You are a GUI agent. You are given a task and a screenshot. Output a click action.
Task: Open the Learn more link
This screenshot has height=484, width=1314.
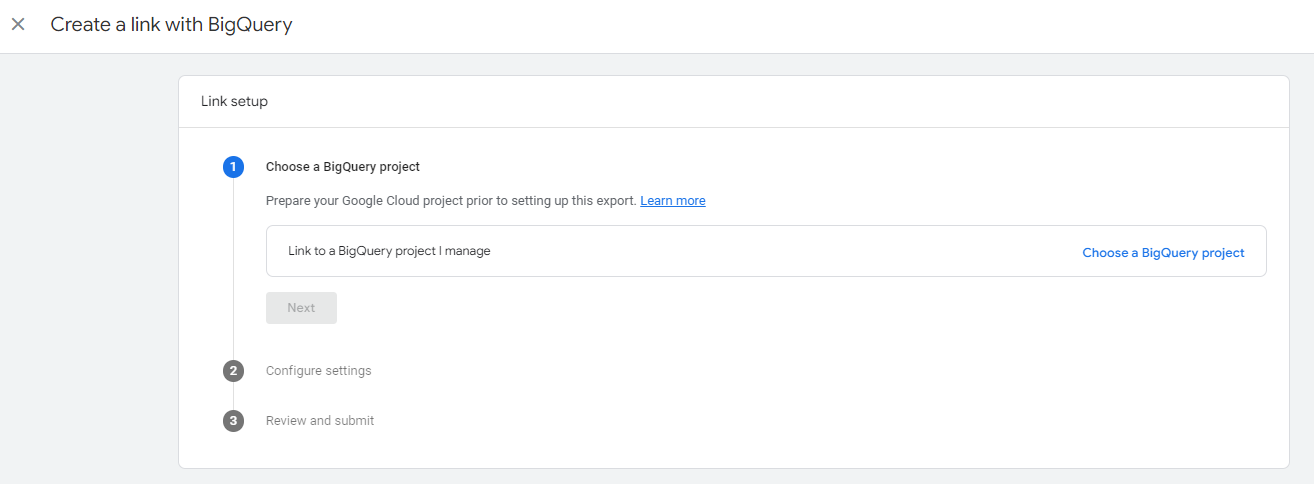(x=672, y=201)
